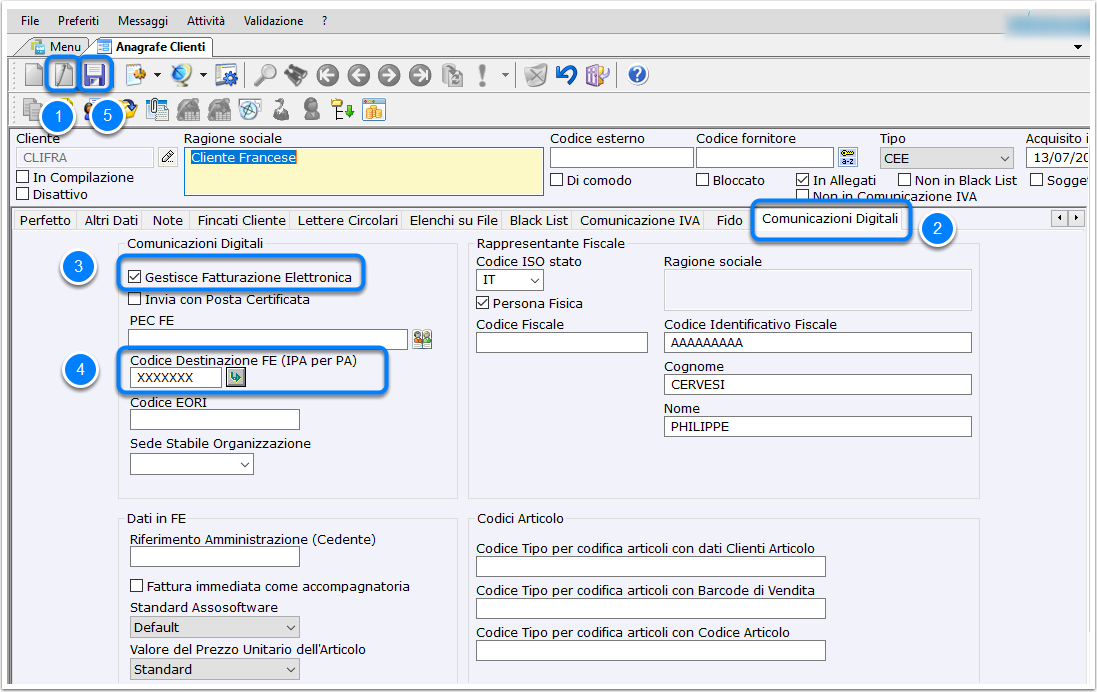Go to the previous record arrow icon
Image resolution: width=1097 pixels, height=692 pixels.
pyautogui.click(x=358, y=75)
